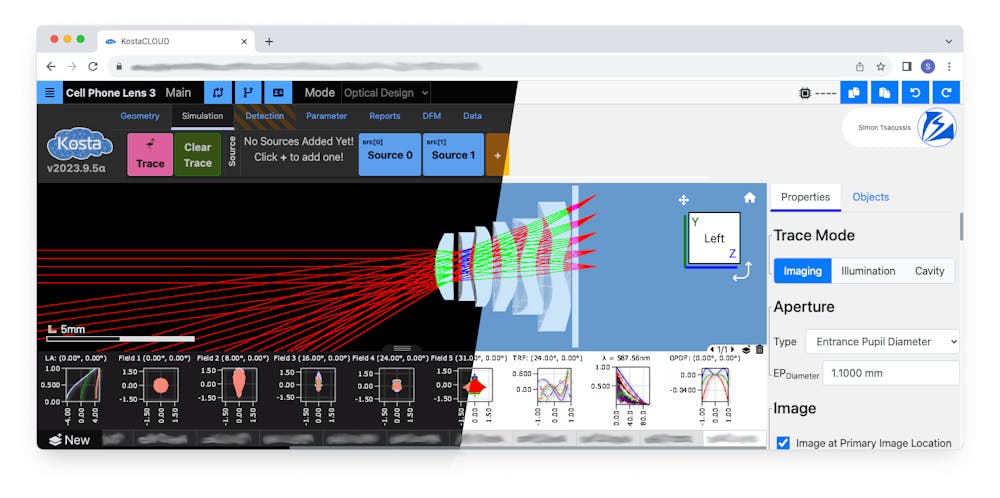Open a new browser tab
The image size is (1000, 498).
coord(269,41)
